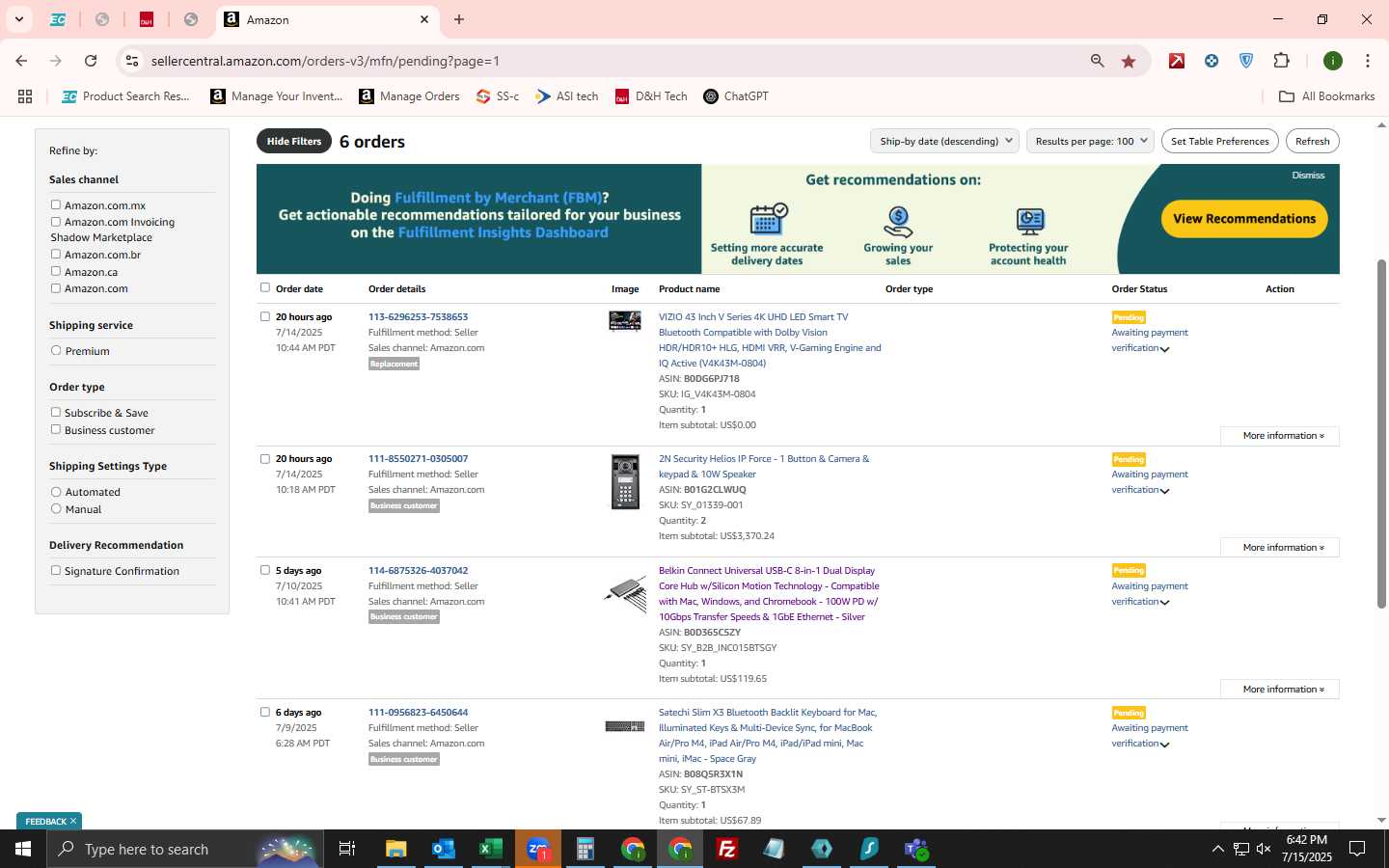Open the D&H Tech bookmark

tap(651, 96)
